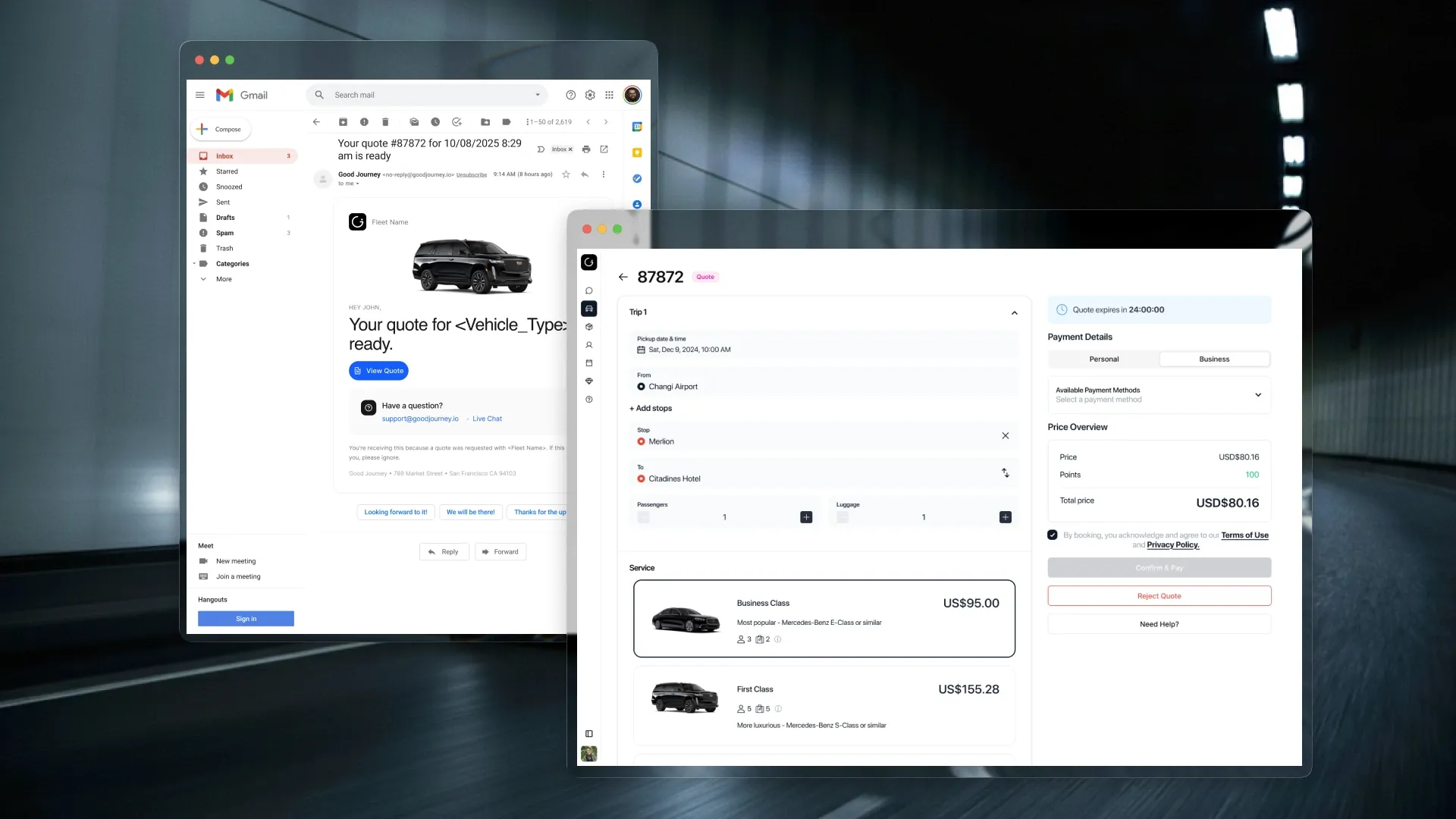The height and width of the screenshot is (819, 1456).
Task: Click the View Quote button
Action: [378, 371]
